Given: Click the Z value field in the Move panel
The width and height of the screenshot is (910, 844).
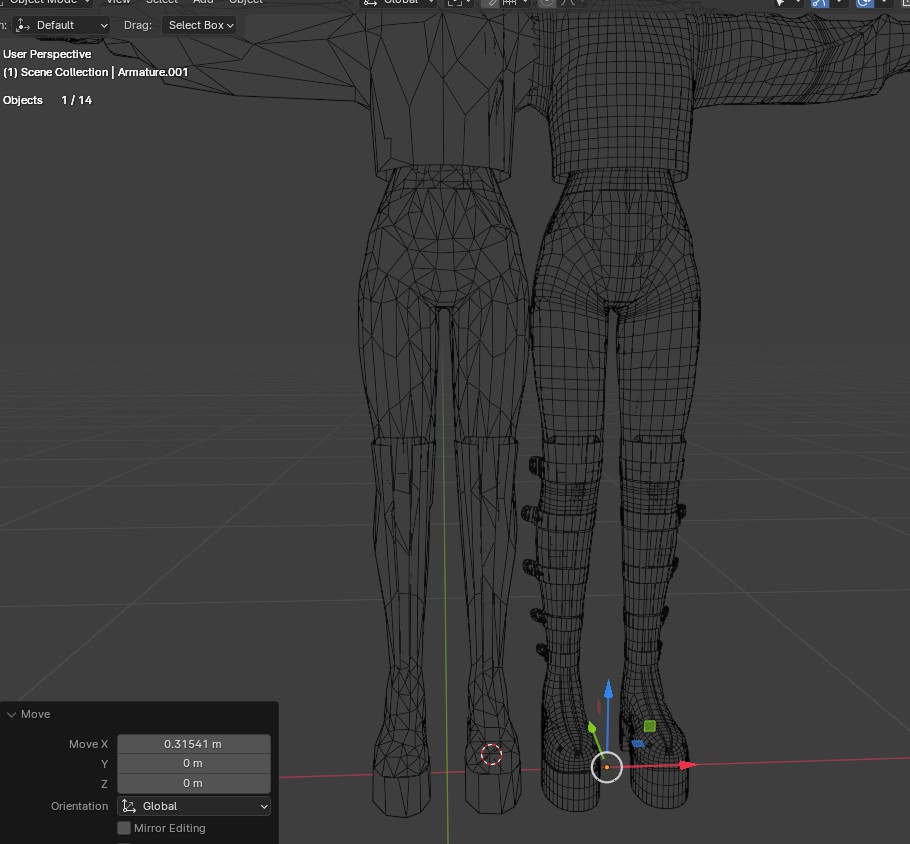Looking at the screenshot, I should click(x=193, y=783).
